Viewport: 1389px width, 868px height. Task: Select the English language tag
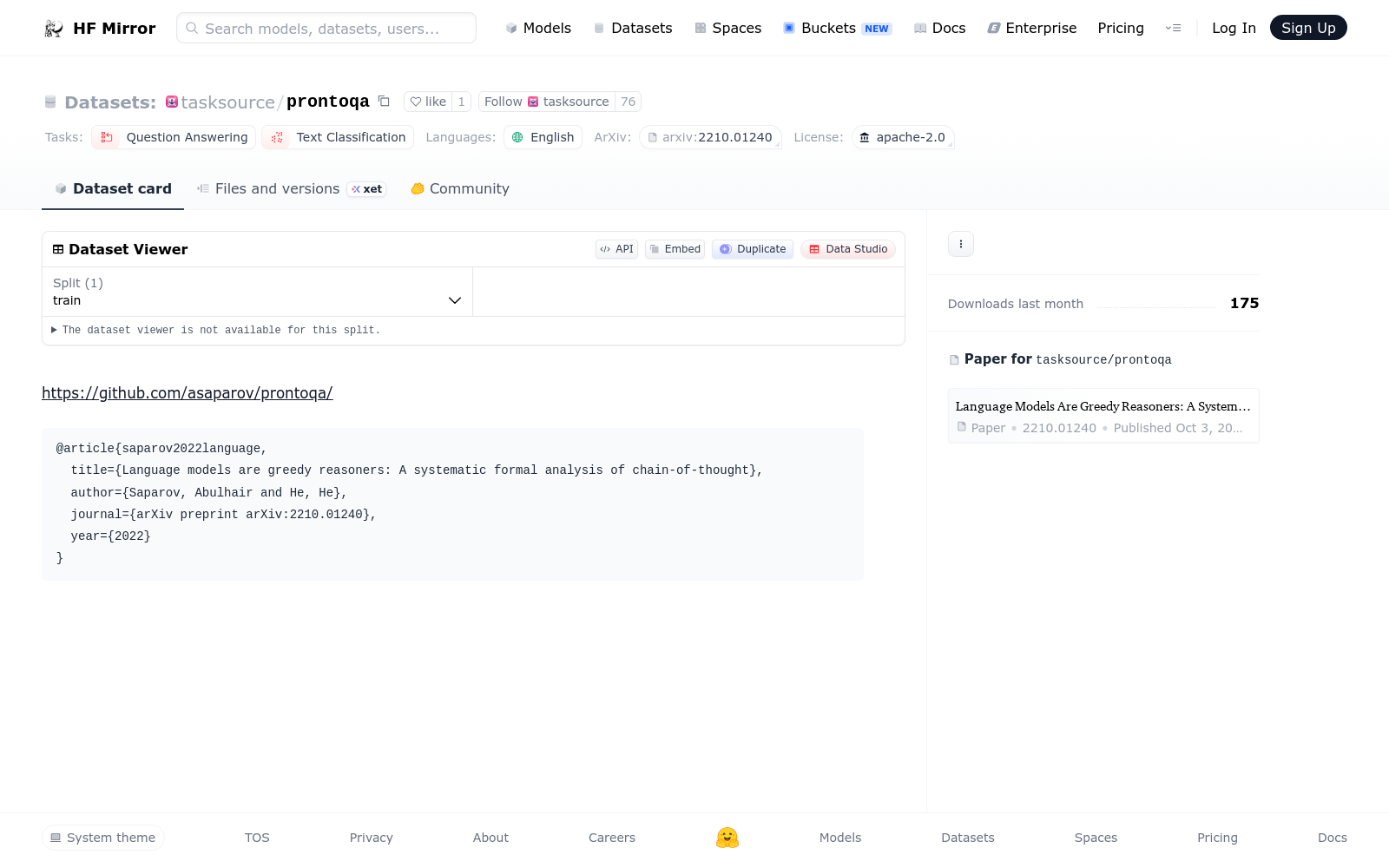543,137
